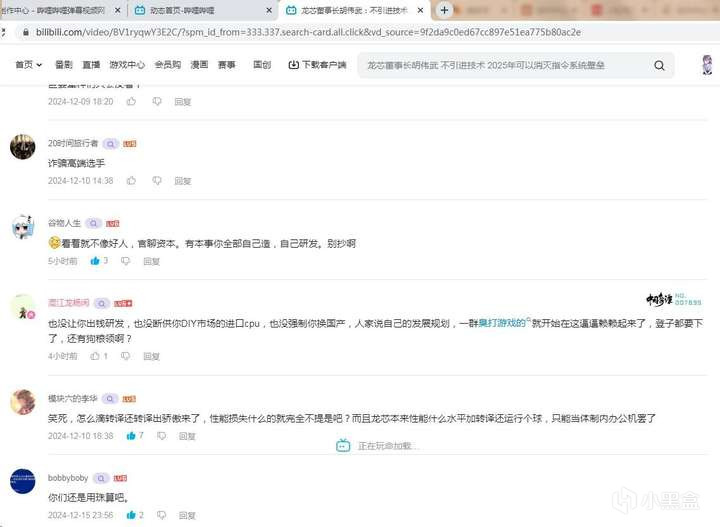The height and width of the screenshot is (527, 720).
Task: Like the comment dated 2024-12-09 18:20
Action: (x=131, y=101)
